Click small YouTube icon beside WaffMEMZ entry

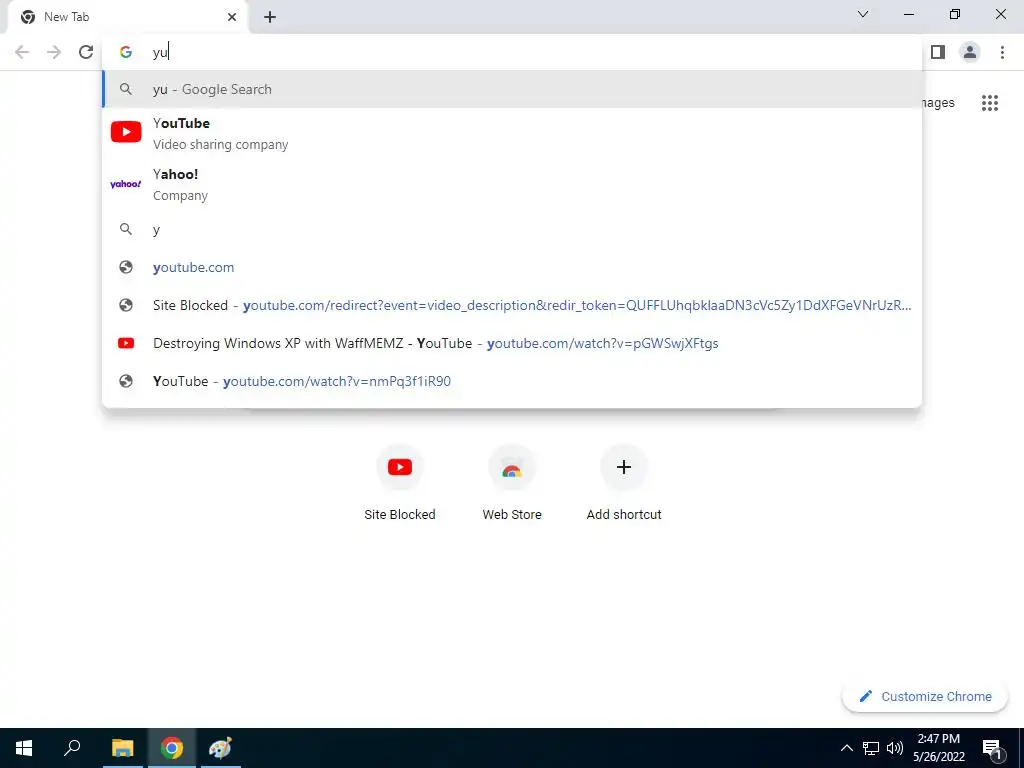pyautogui.click(x=126, y=343)
